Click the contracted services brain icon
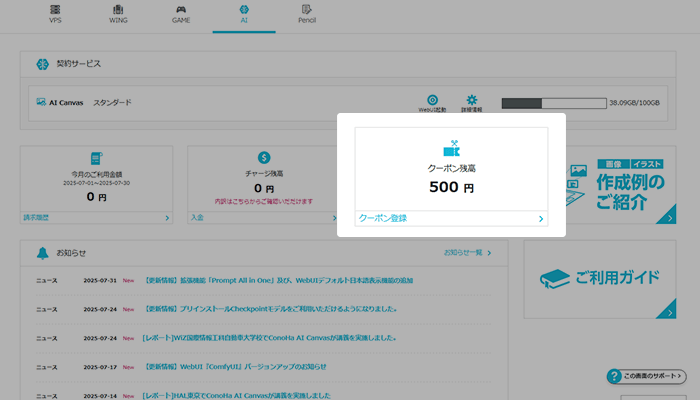The height and width of the screenshot is (400, 700). tap(42, 64)
